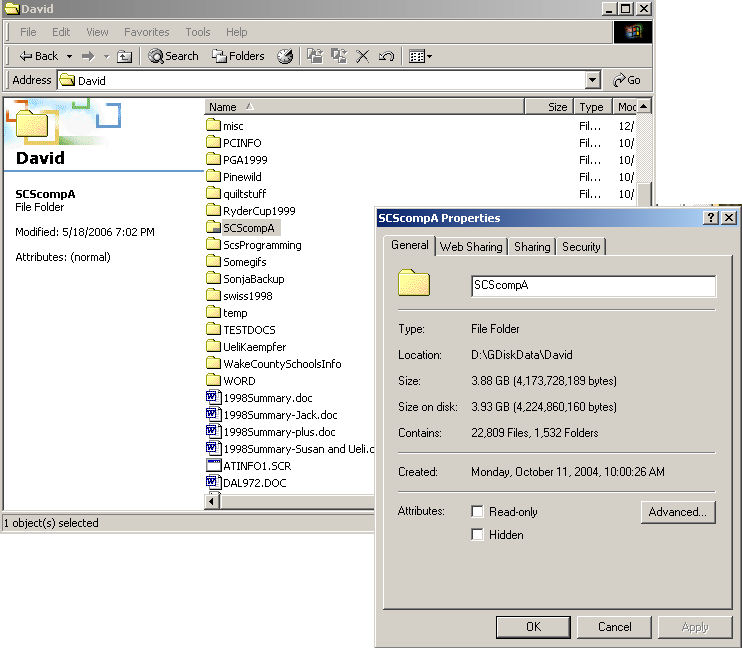Select the WakeCountySchoolsInfo folder

click(x=281, y=364)
